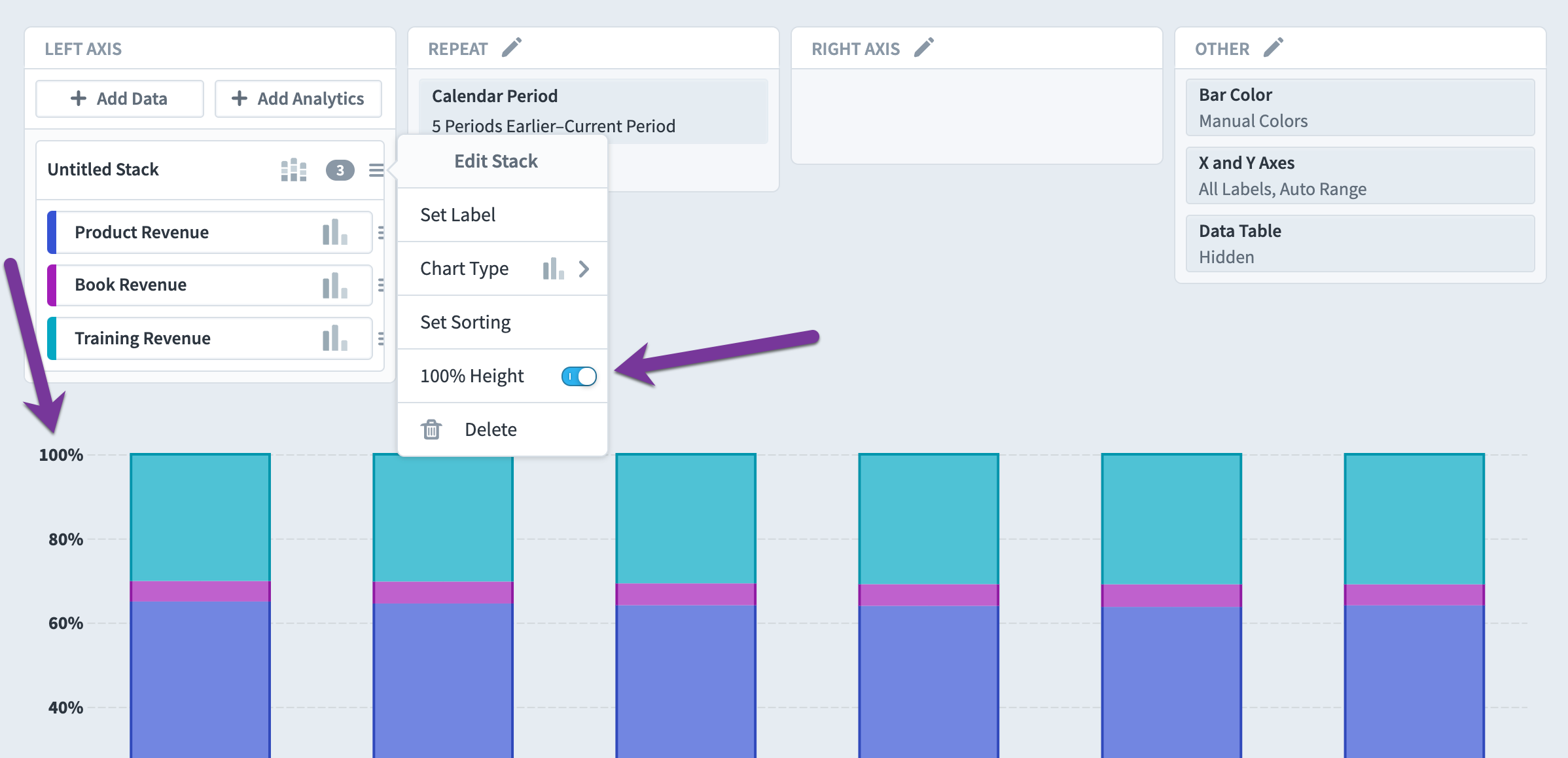Click the Right Axis pencil edit icon
This screenshot has width=1568, height=758.
pos(923,48)
